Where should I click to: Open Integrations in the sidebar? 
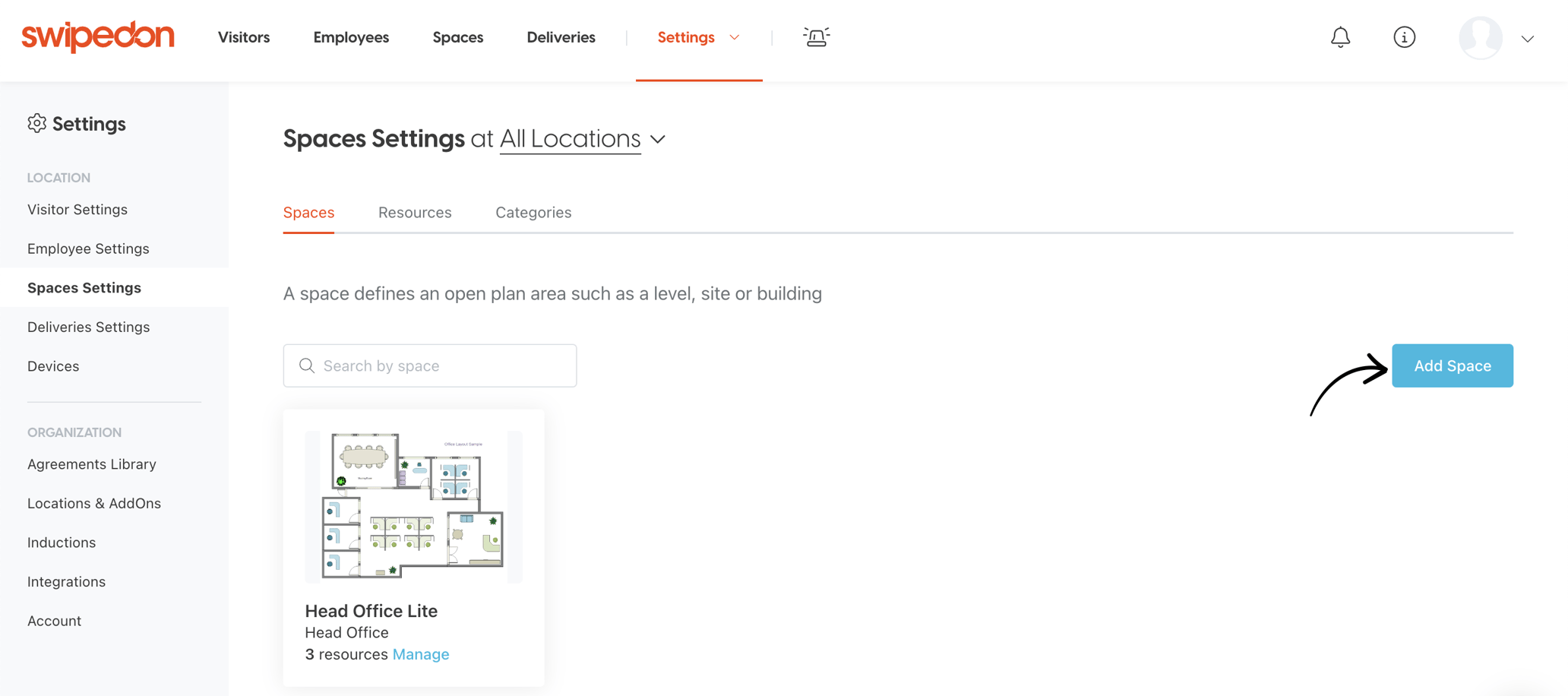point(66,581)
